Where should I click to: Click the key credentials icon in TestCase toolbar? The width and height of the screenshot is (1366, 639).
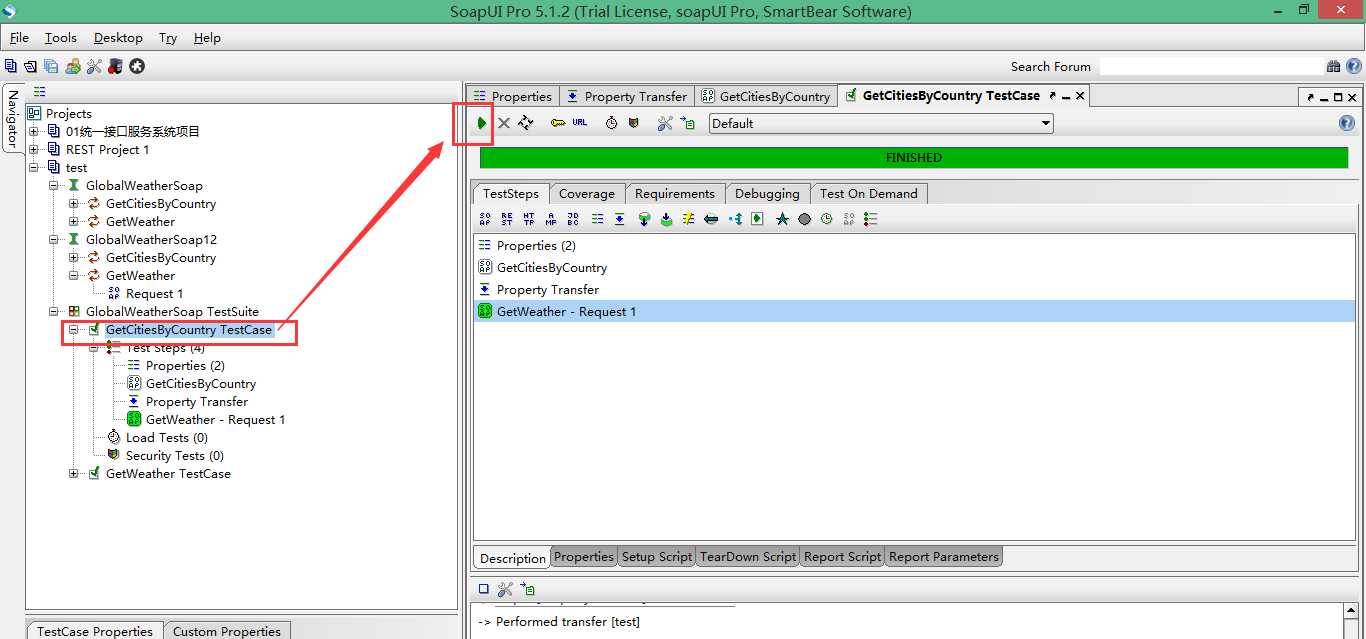pyautogui.click(x=558, y=123)
